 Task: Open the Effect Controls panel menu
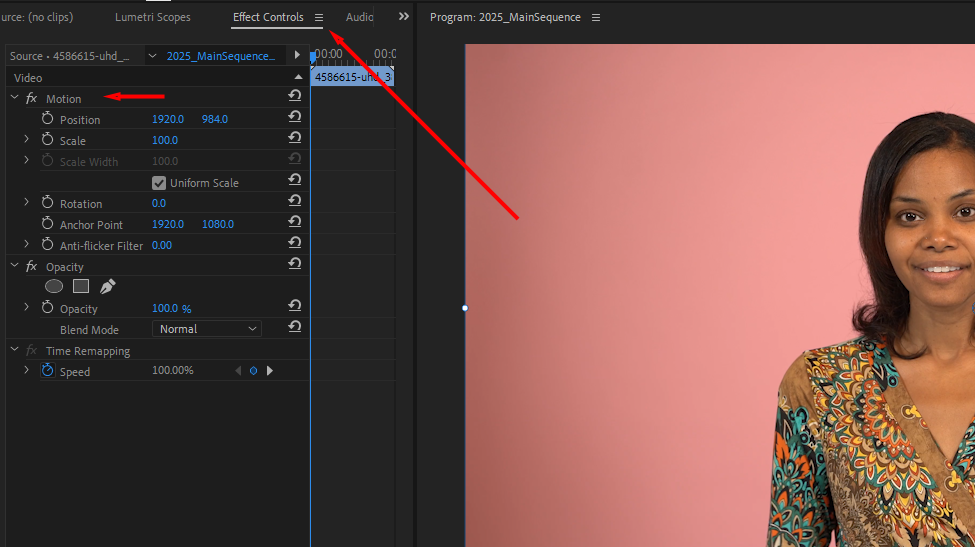319,18
